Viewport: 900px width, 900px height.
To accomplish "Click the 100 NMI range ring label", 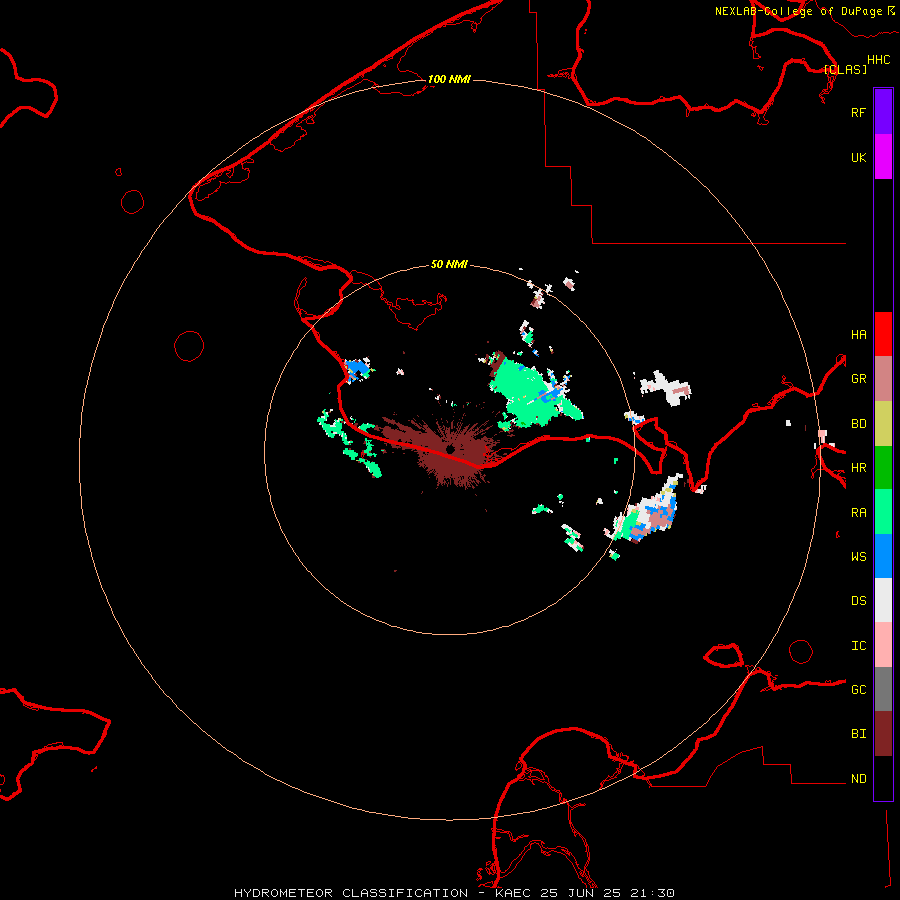I will tap(449, 79).
